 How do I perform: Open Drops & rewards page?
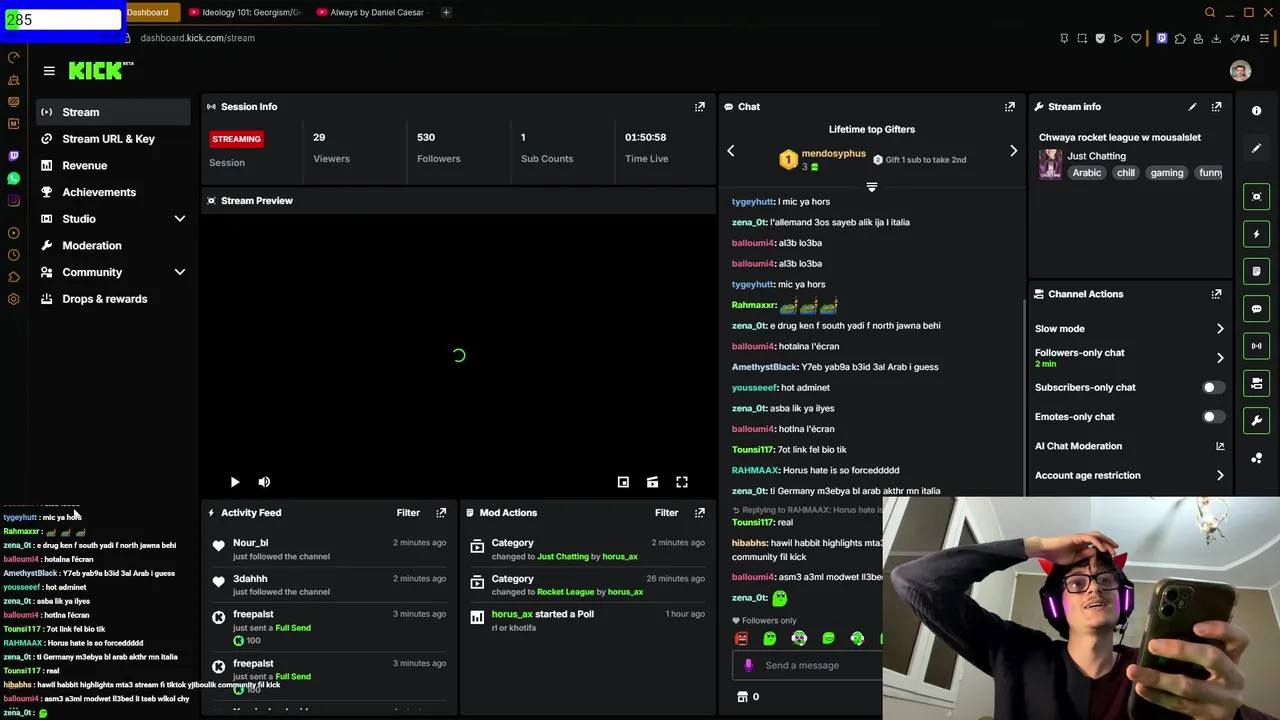coord(112,299)
